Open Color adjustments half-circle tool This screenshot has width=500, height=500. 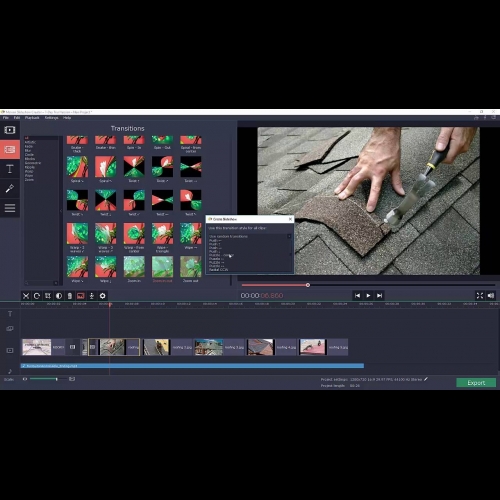pyautogui.click(x=59, y=296)
